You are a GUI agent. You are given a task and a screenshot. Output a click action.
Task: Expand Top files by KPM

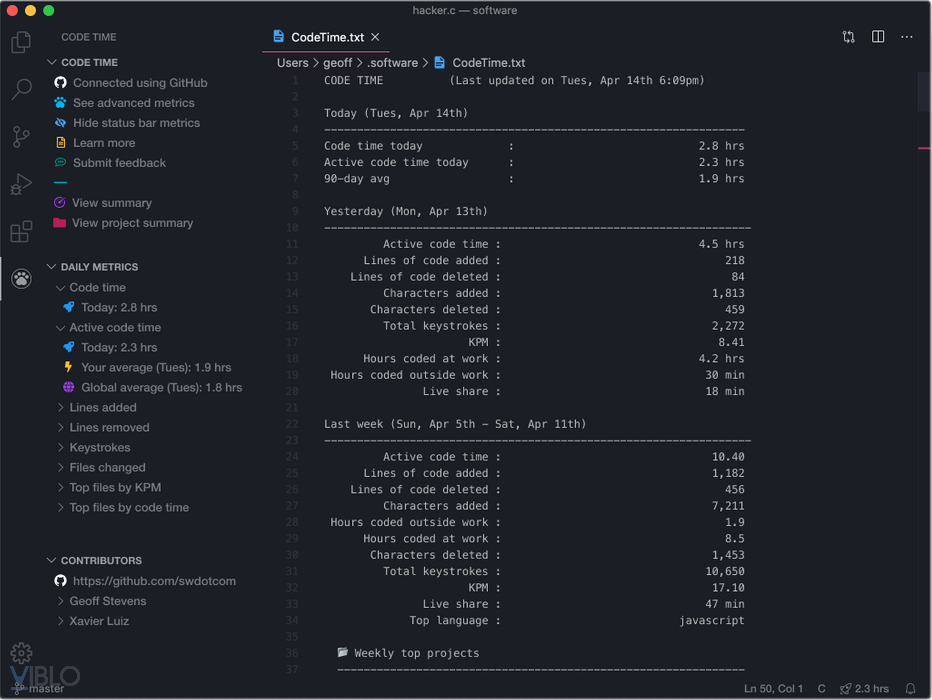[x=114, y=487]
